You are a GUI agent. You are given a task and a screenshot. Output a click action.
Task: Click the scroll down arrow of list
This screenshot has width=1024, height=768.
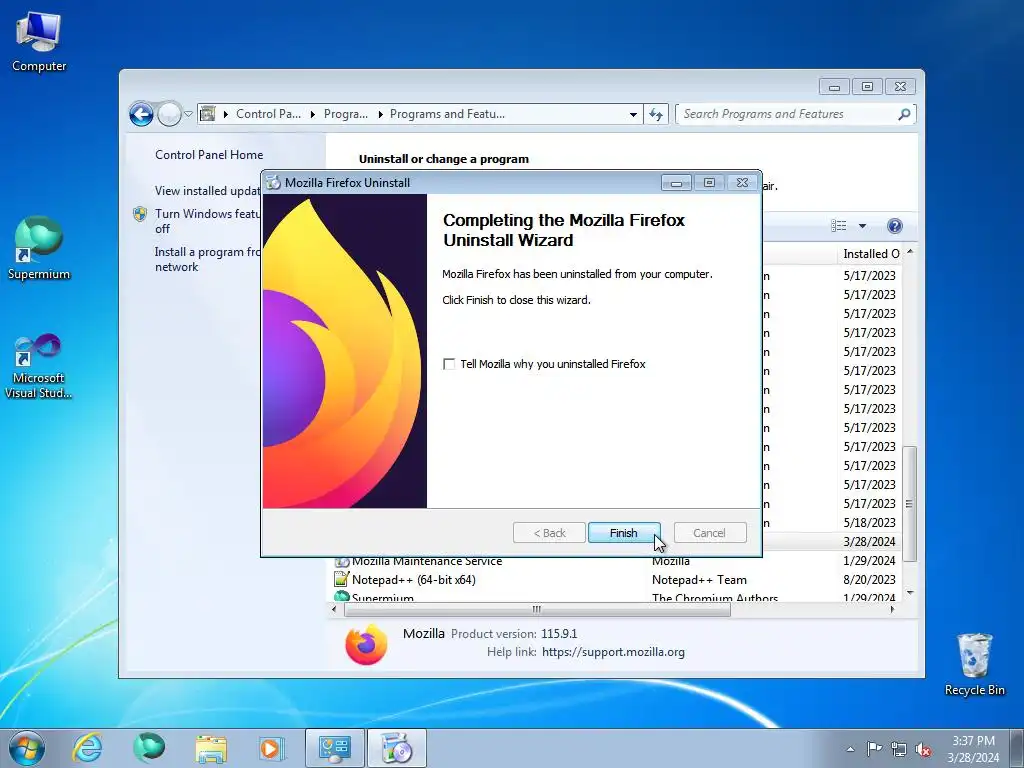coord(910,593)
